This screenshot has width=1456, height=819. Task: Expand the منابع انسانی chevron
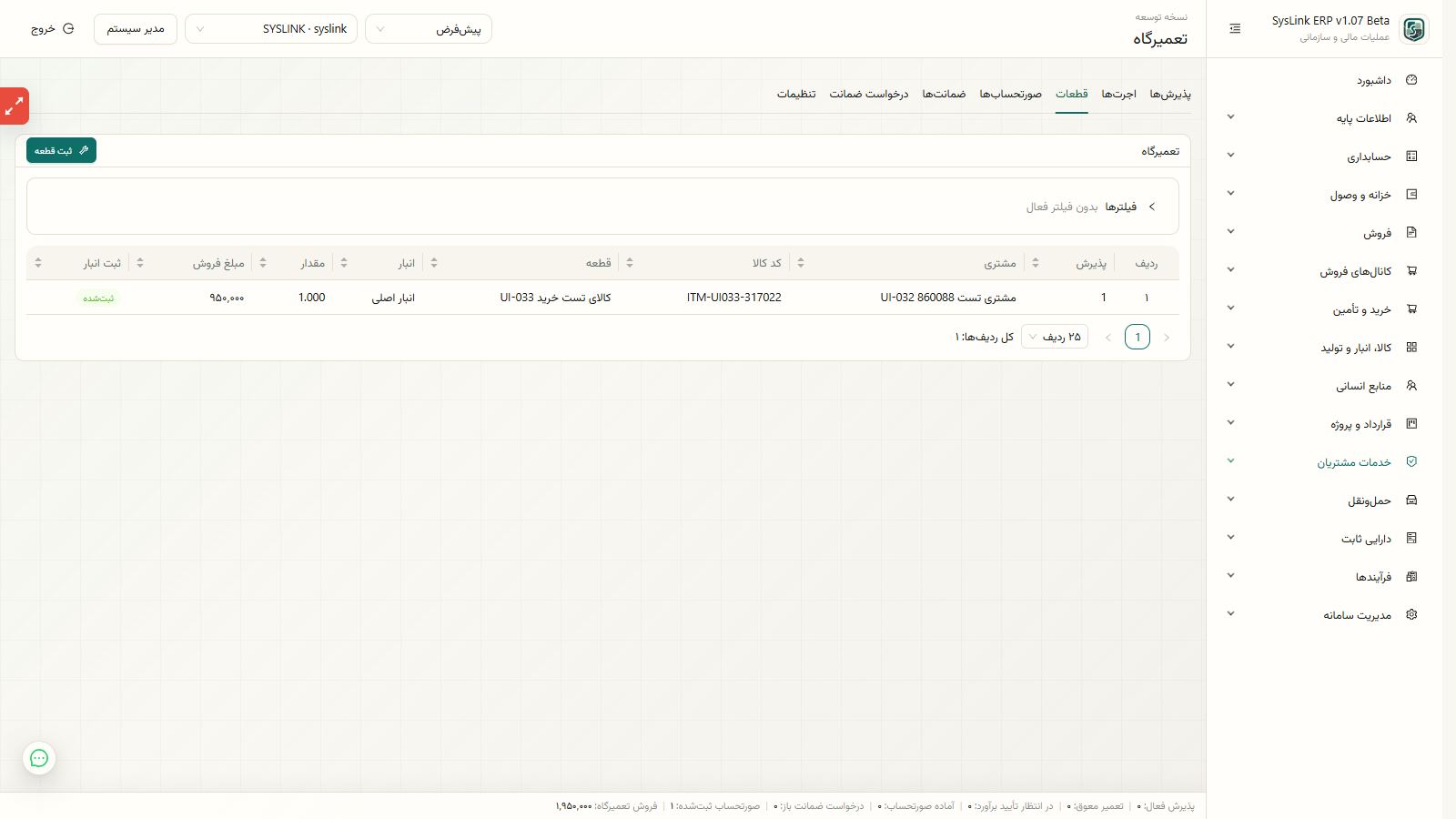point(1230,385)
